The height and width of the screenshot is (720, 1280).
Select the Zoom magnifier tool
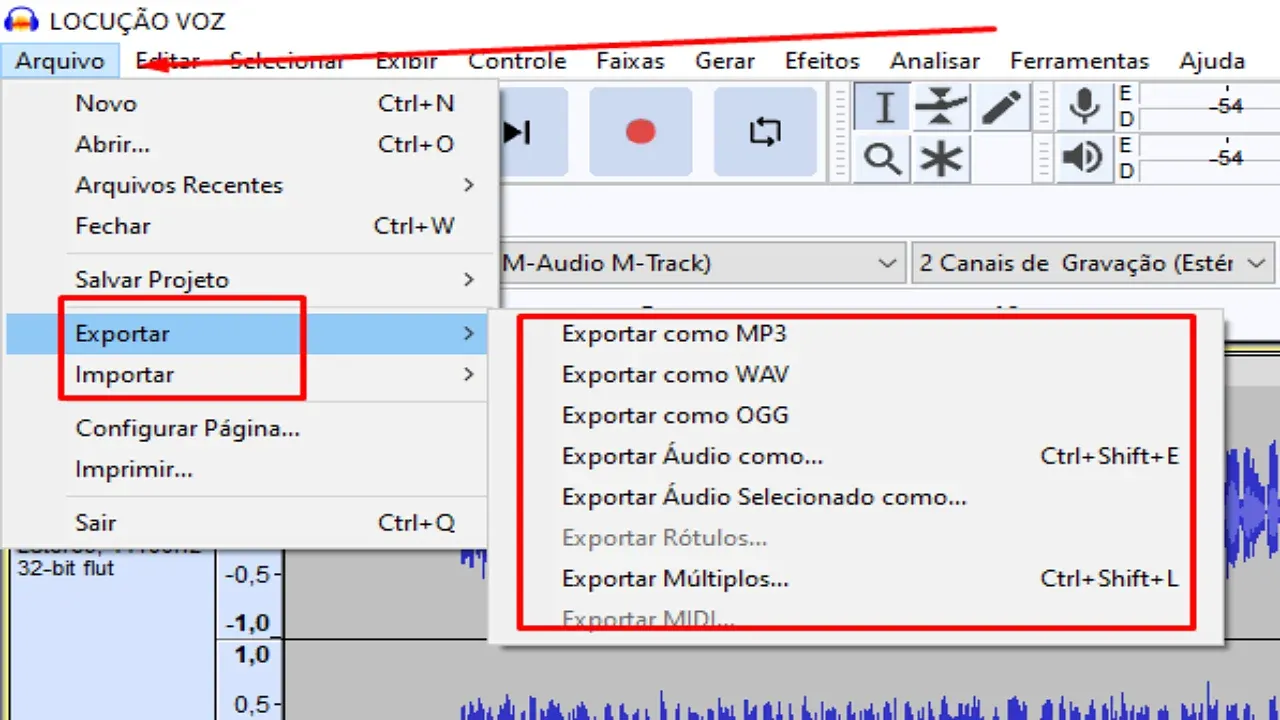883,159
